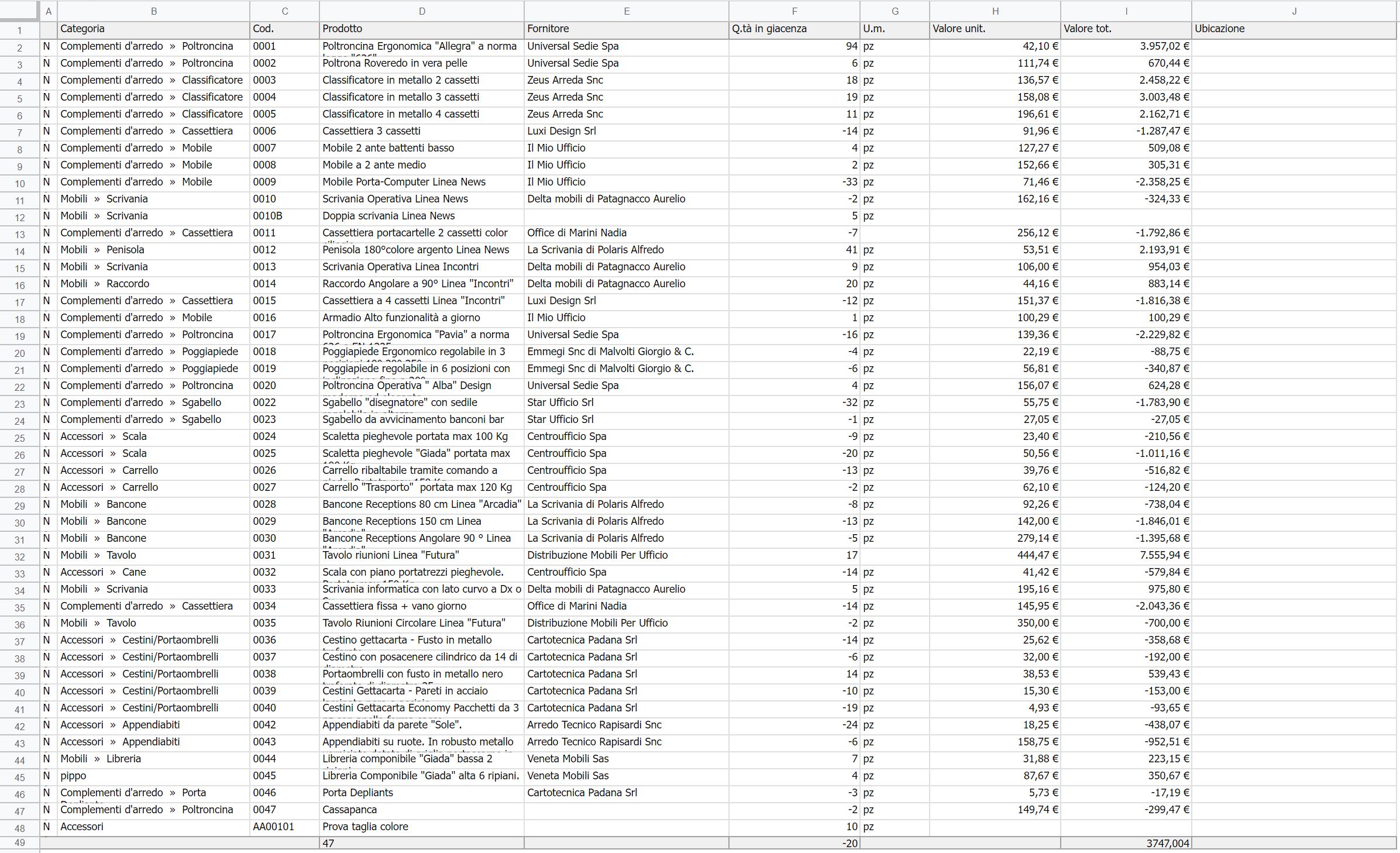
Task: Select 'Poltrona Roveredo in vera pelle' cell
Action: (422, 64)
